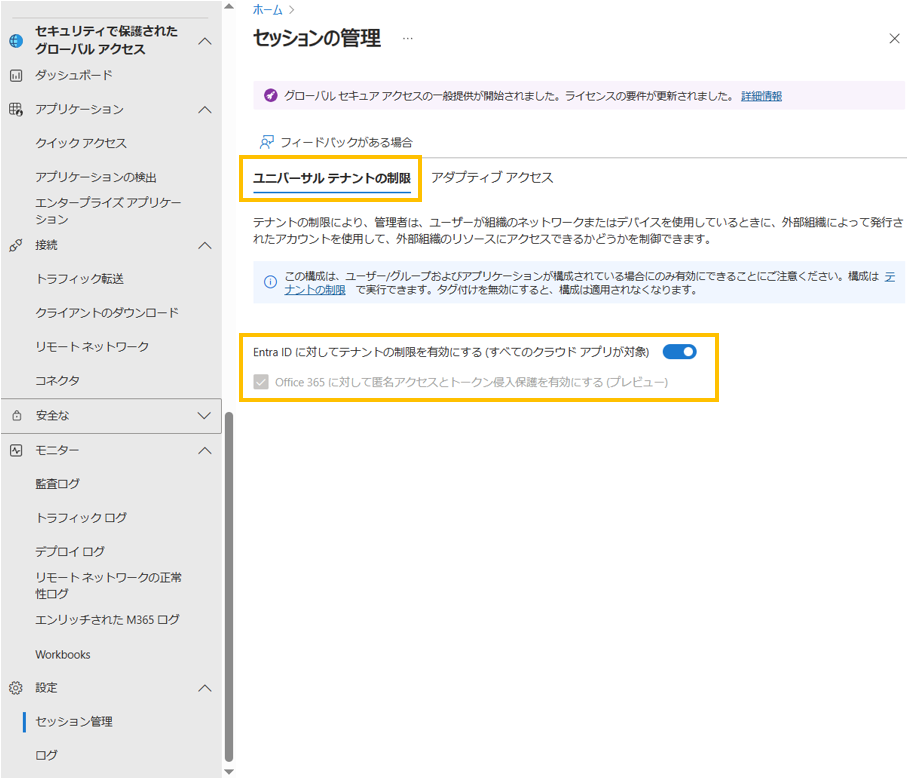Collapse the セキュリティで保護されたグローバル アクセス section
Viewport: 907px width, 778px height.
point(205,41)
